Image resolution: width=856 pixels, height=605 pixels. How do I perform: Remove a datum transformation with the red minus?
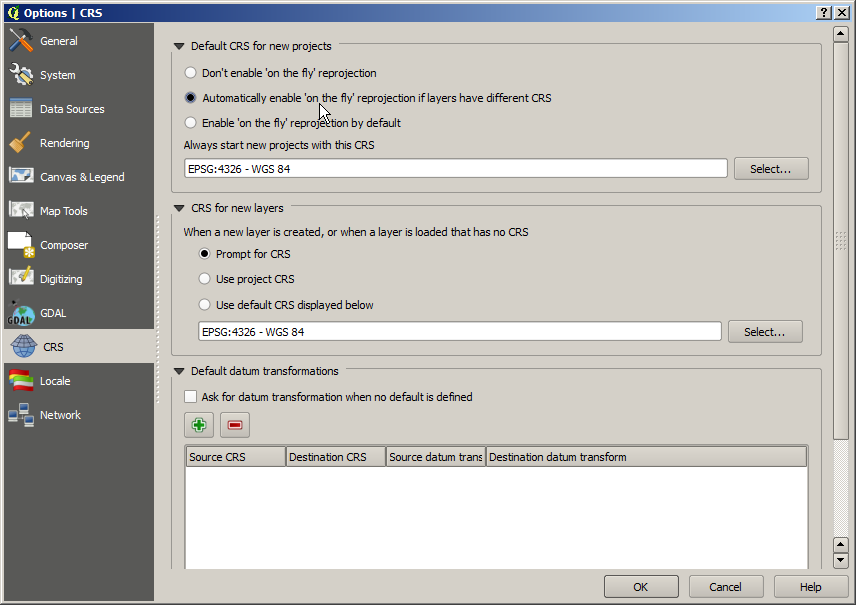pyautogui.click(x=234, y=424)
